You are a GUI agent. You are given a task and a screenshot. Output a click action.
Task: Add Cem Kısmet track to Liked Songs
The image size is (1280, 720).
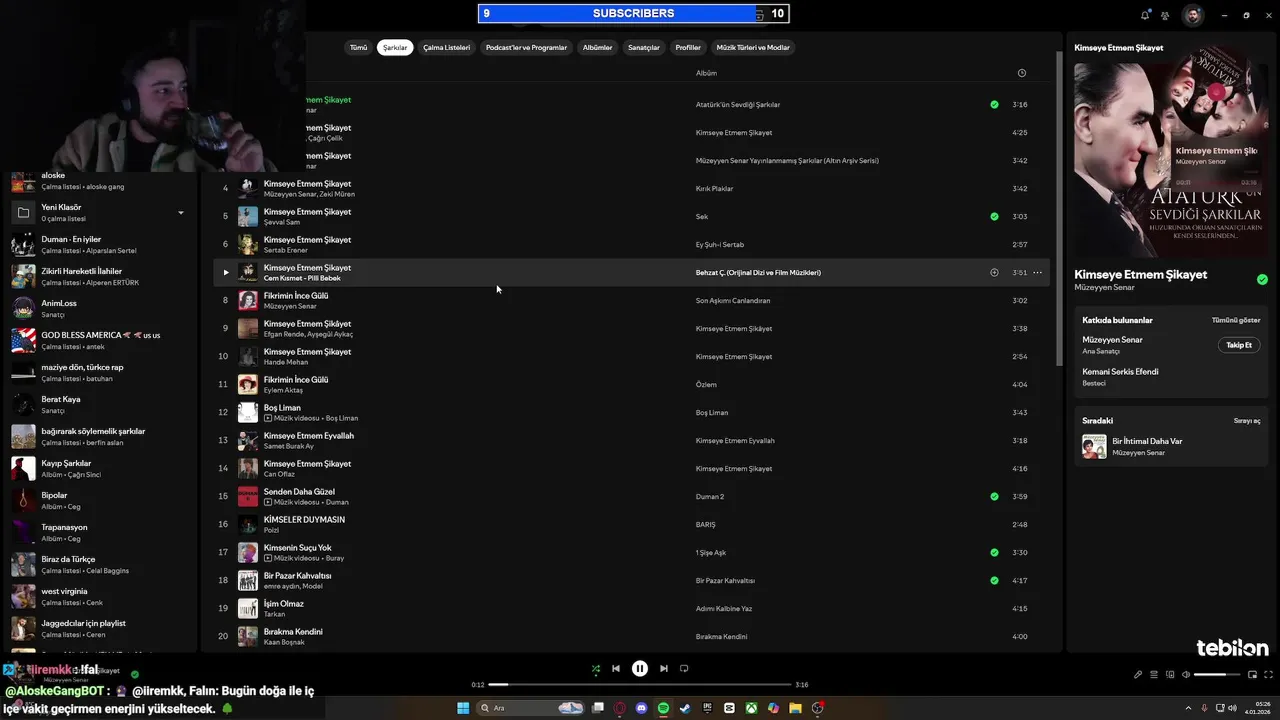coord(994,272)
